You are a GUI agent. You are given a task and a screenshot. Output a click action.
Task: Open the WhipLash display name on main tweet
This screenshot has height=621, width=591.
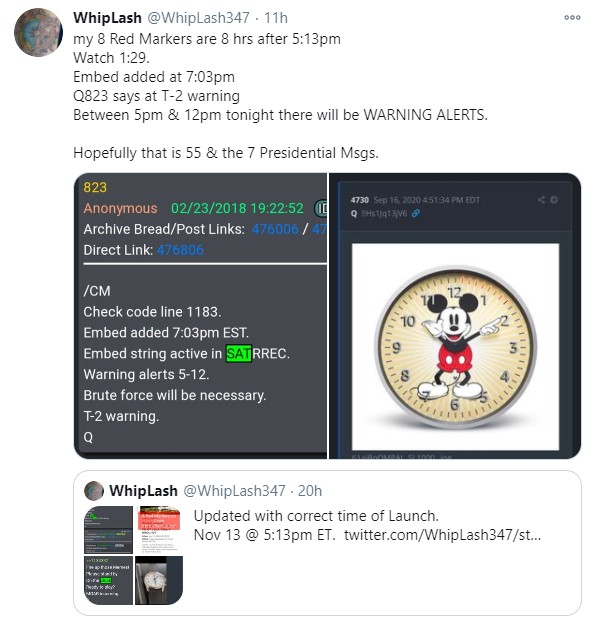click(x=107, y=18)
